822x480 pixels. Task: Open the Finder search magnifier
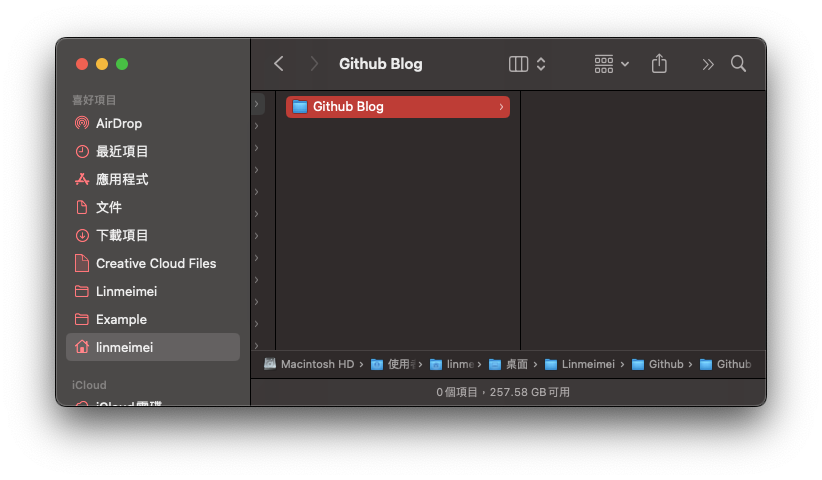click(x=738, y=63)
